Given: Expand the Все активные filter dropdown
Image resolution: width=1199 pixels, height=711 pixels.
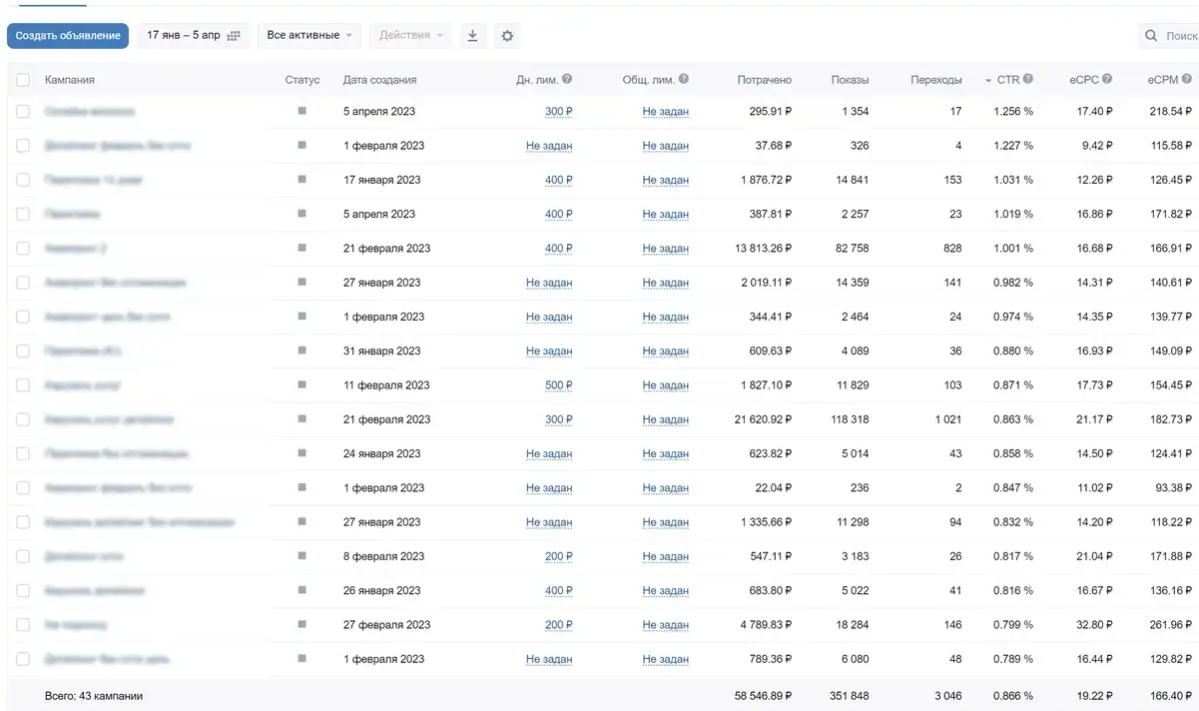Looking at the screenshot, I should click(309, 35).
